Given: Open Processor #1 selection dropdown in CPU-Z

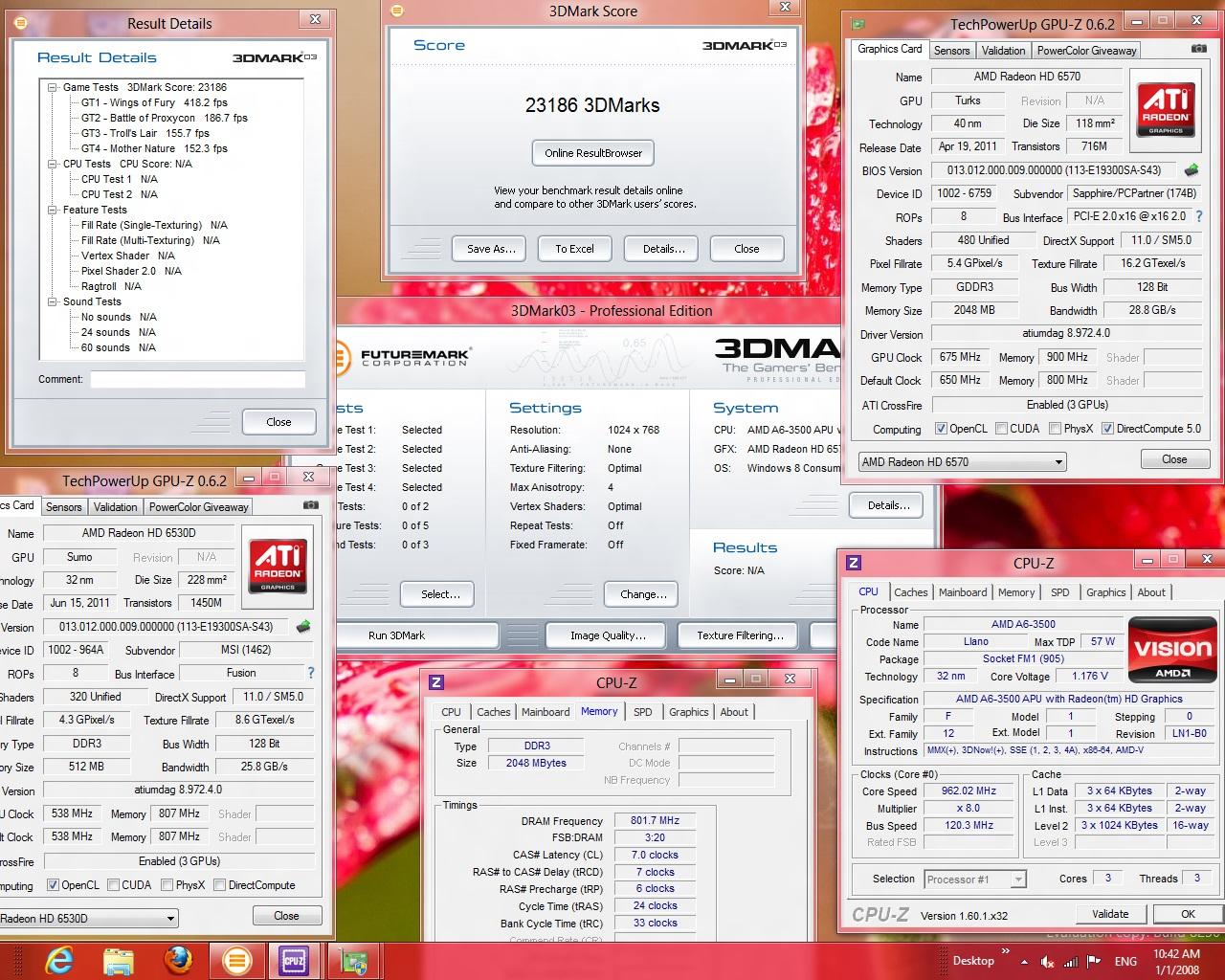Looking at the screenshot, I should pyautogui.click(x=975, y=879).
